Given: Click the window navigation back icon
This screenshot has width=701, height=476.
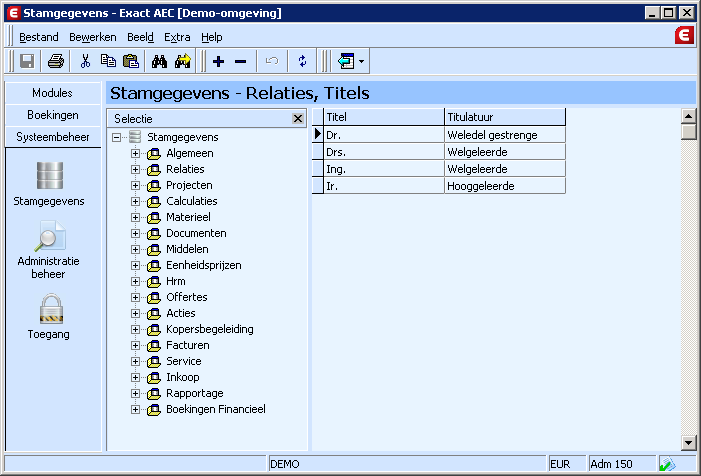Looking at the screenshot, I should click(x=346, y=61).
